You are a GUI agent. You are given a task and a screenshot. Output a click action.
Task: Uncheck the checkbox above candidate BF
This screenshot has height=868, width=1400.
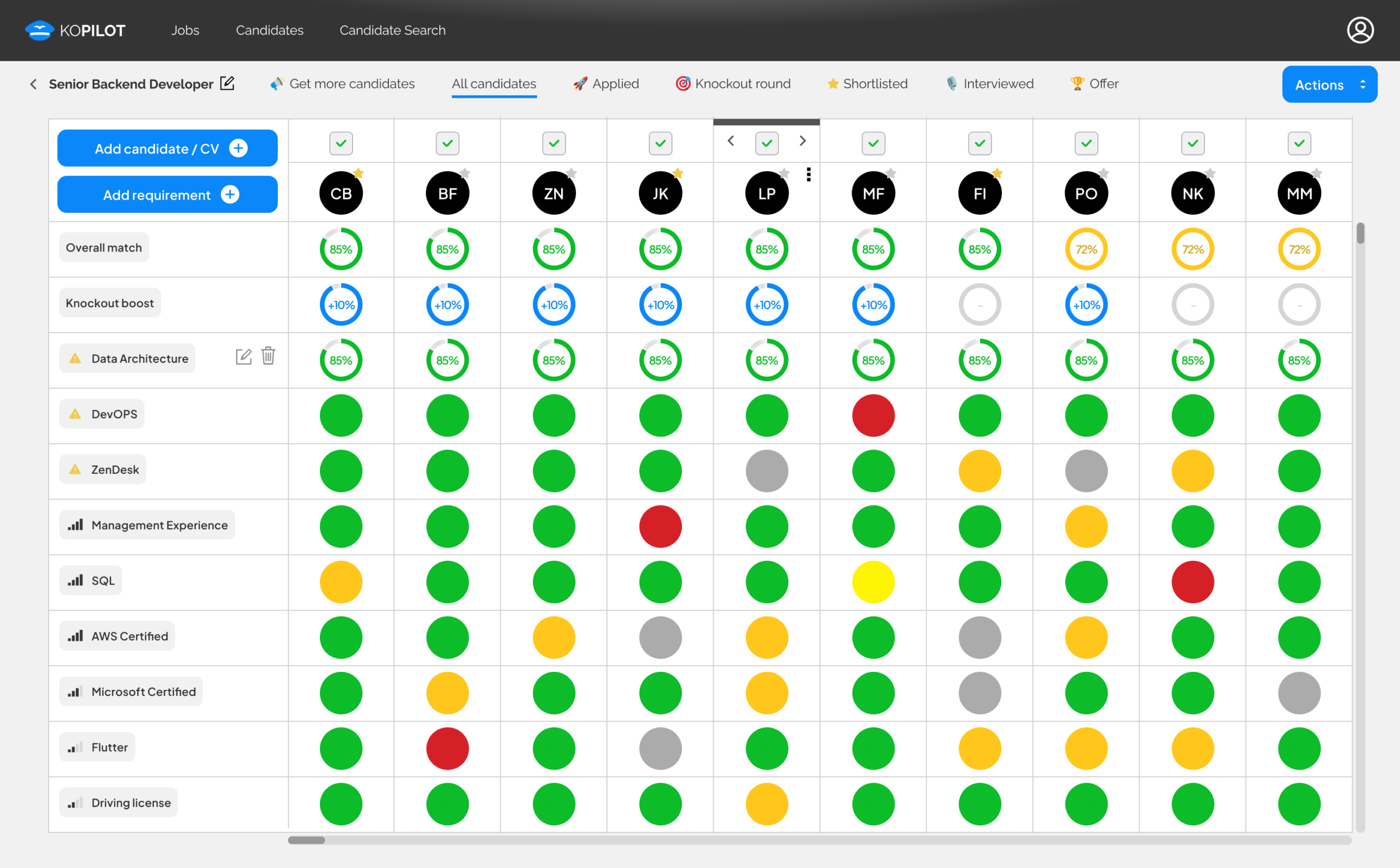[447, 143]
